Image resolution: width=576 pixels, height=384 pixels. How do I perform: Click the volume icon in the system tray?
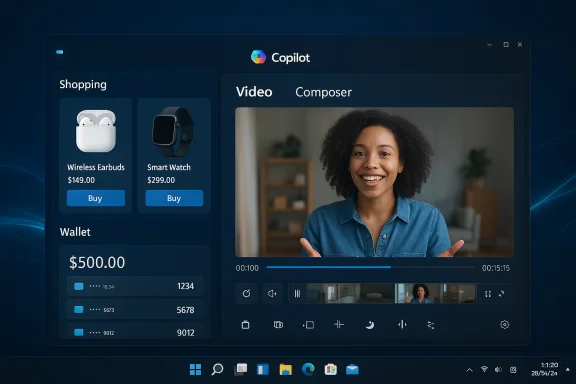pyautogui.click(x=498, y=370)
